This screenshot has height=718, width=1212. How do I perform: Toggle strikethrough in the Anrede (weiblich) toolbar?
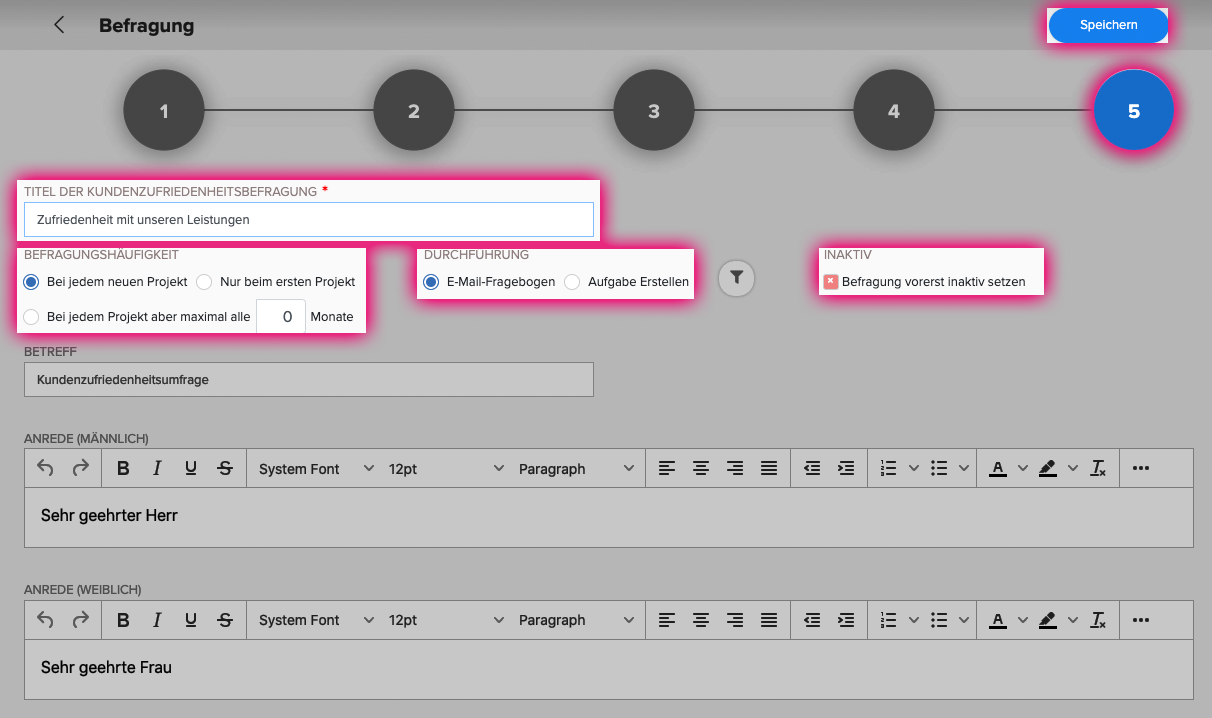click(225, 620)
